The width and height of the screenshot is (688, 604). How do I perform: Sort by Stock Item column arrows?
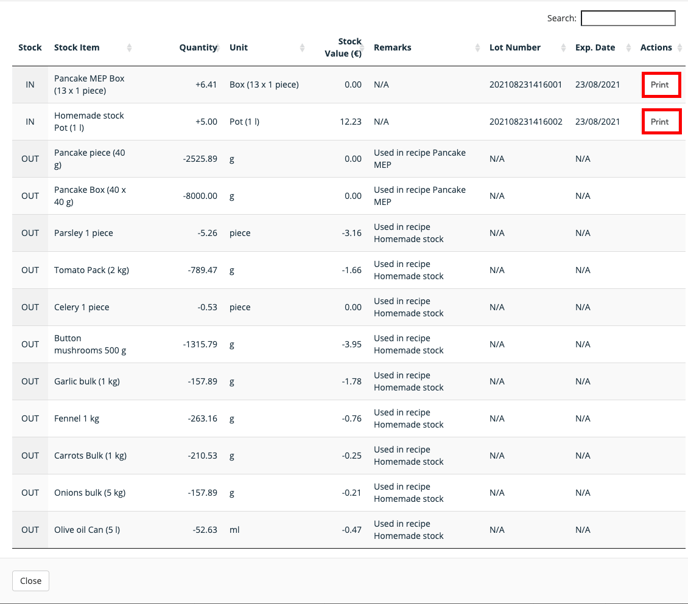coord(129,47)
